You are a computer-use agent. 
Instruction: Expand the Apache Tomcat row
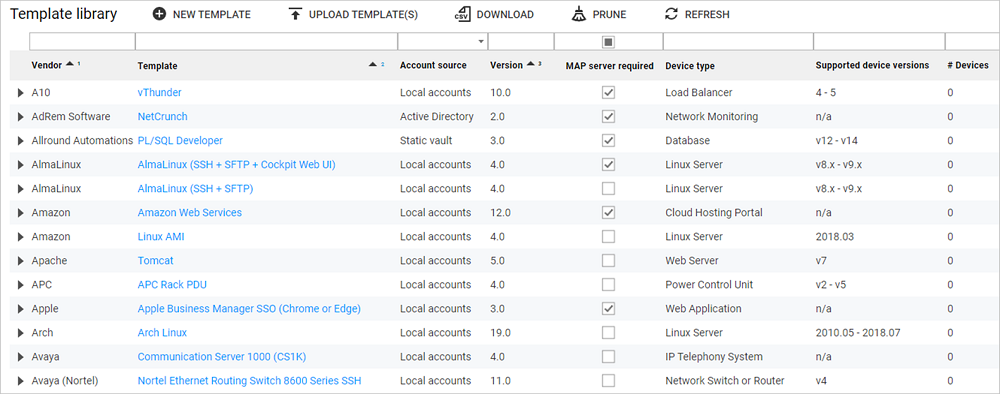pos(20,261)
